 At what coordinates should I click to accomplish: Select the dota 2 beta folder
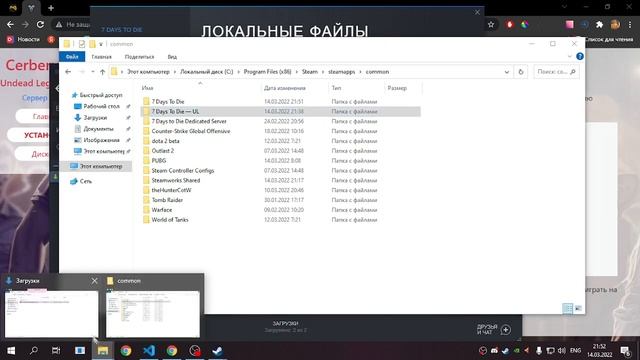tap(165, 141)
